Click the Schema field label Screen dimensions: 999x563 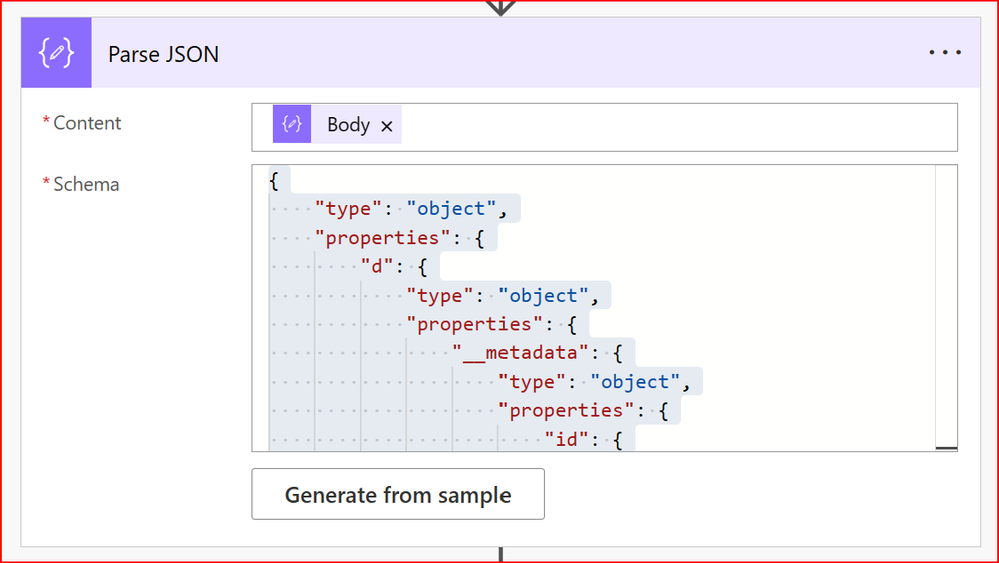point(86,184)
